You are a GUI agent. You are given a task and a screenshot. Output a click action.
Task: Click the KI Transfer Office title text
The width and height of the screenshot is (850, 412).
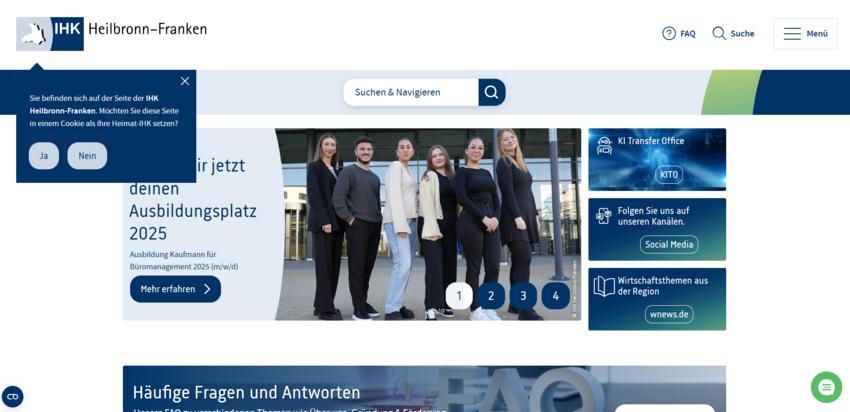[x=651, y=141]
